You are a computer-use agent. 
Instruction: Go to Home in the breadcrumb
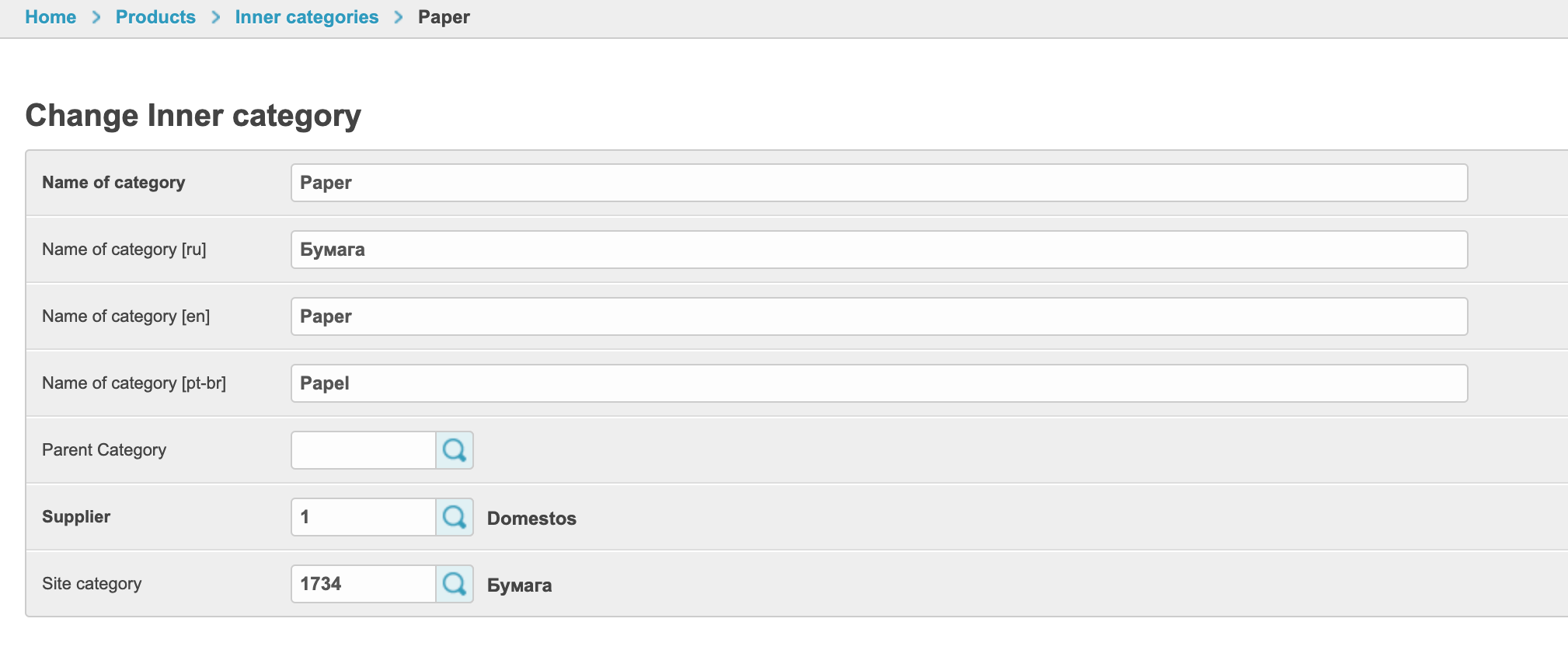click(51, 17)
